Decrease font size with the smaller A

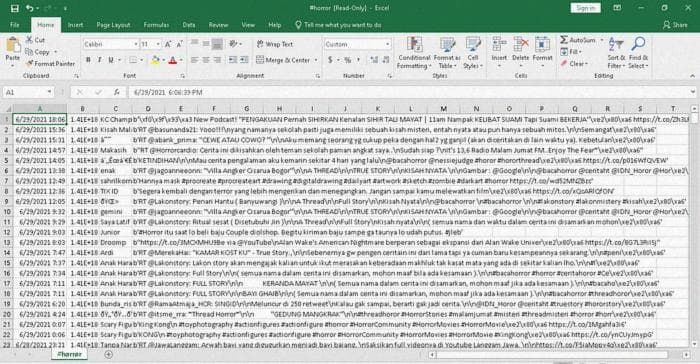coord(179,44)
